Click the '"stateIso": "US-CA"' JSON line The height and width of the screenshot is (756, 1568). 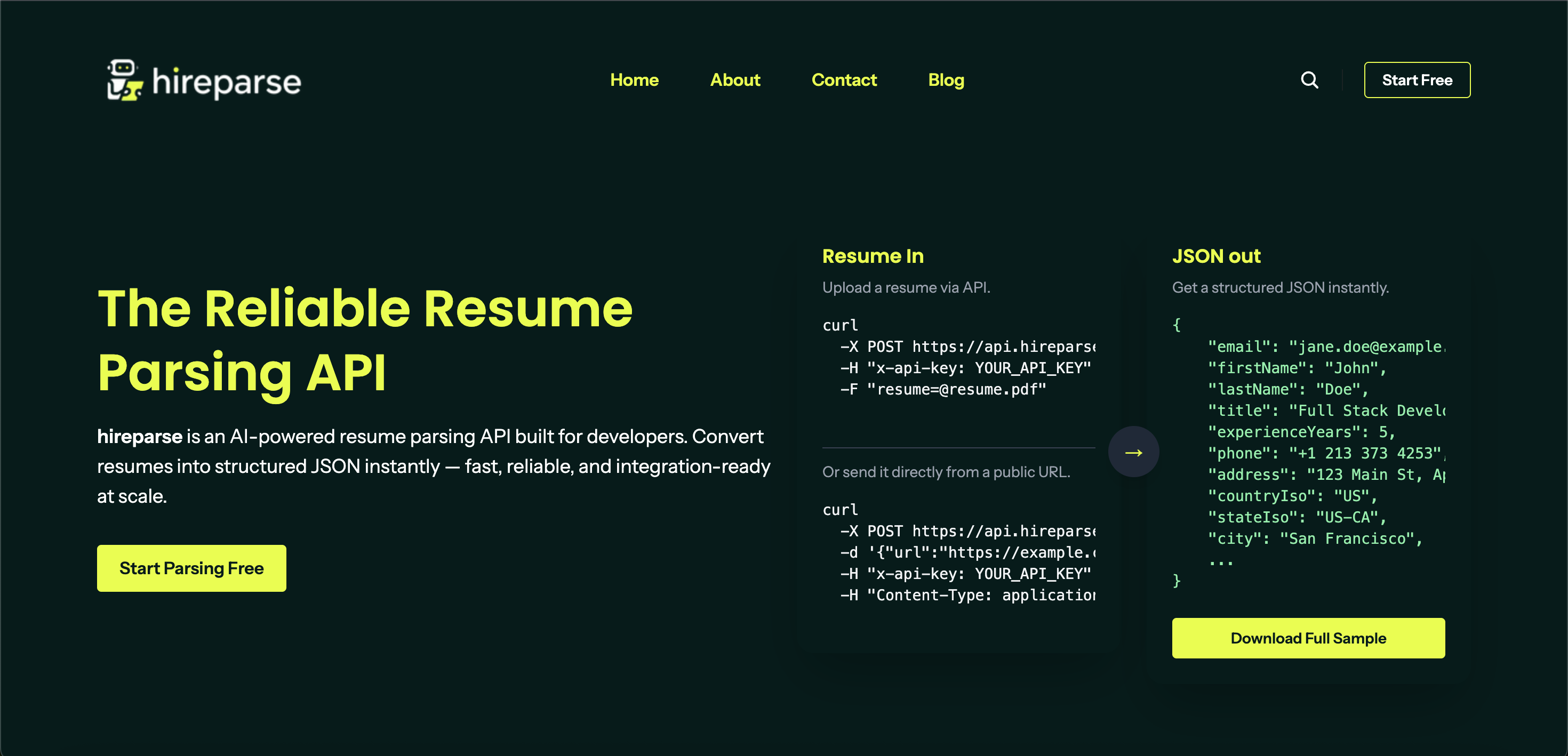point(1297,517)
